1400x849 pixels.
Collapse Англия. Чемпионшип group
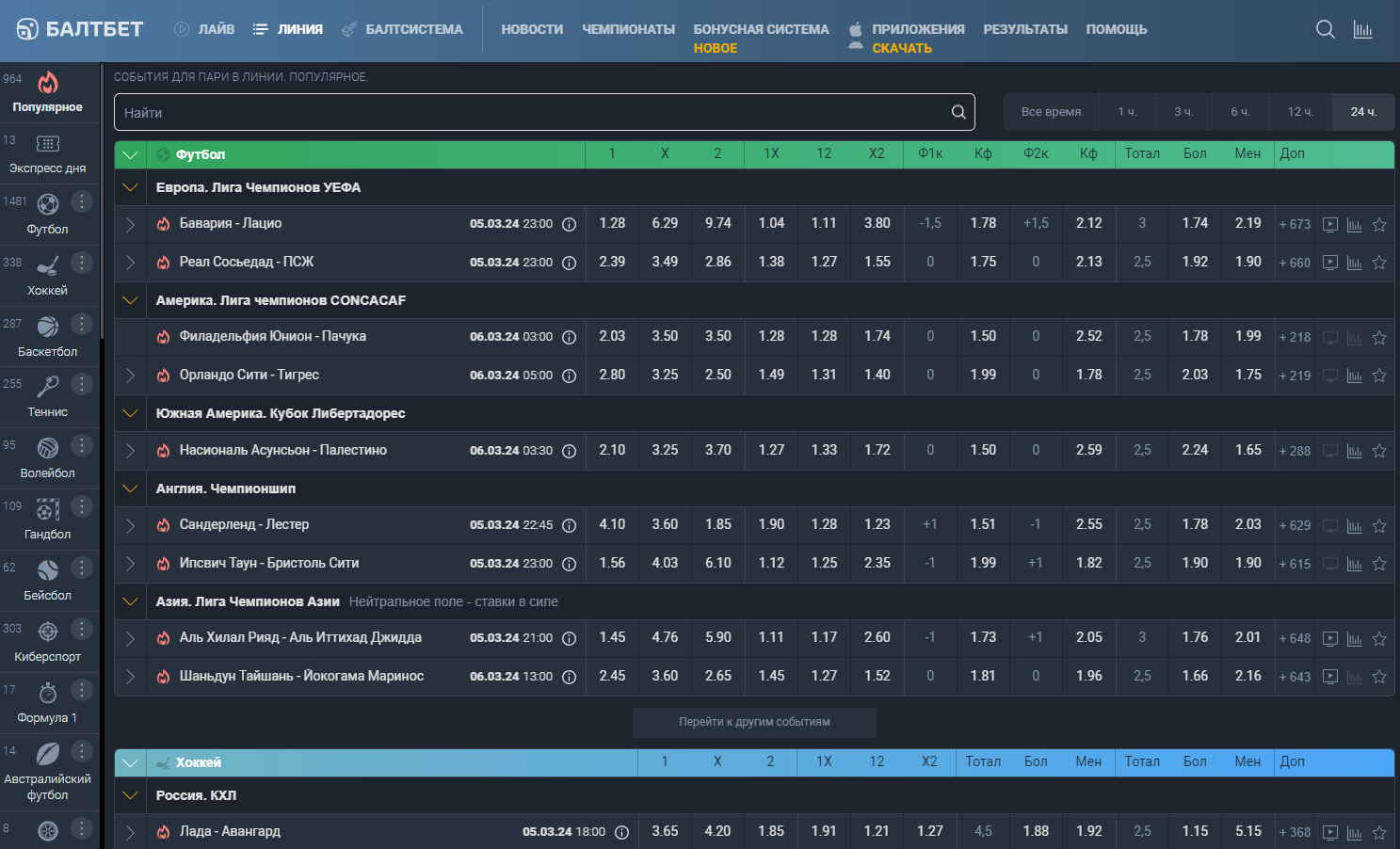pos(130,489)
